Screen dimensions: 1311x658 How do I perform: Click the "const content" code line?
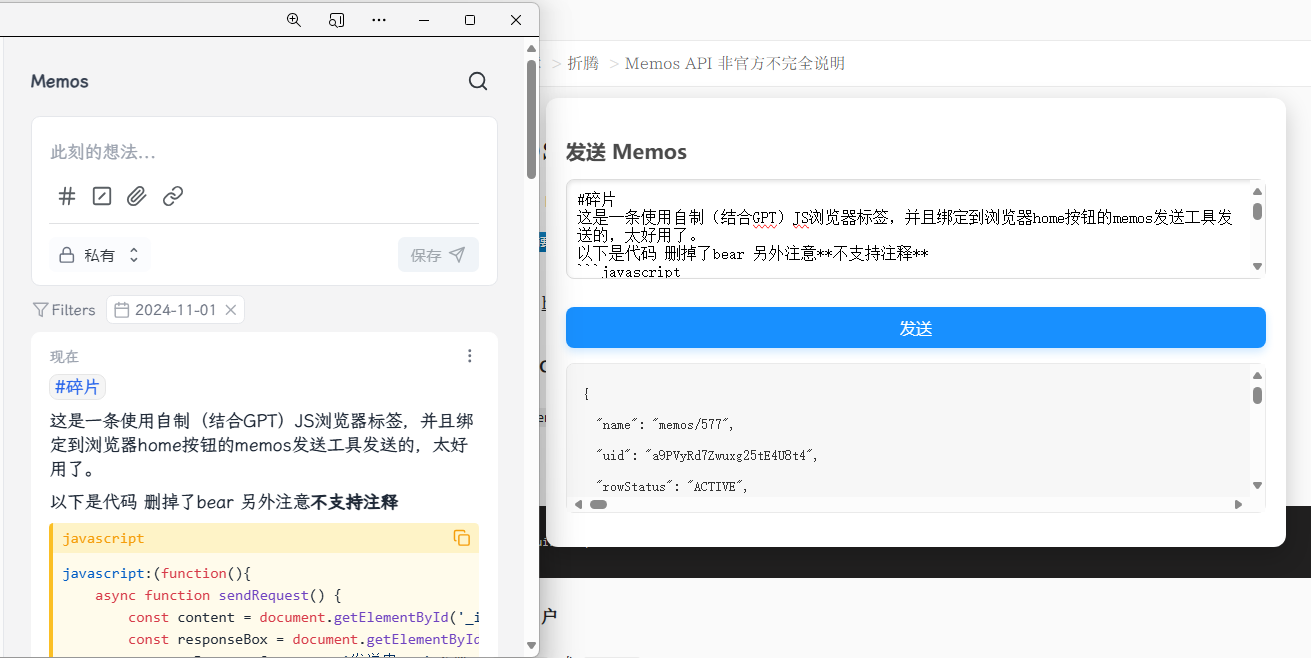click(x=303, y=617)
